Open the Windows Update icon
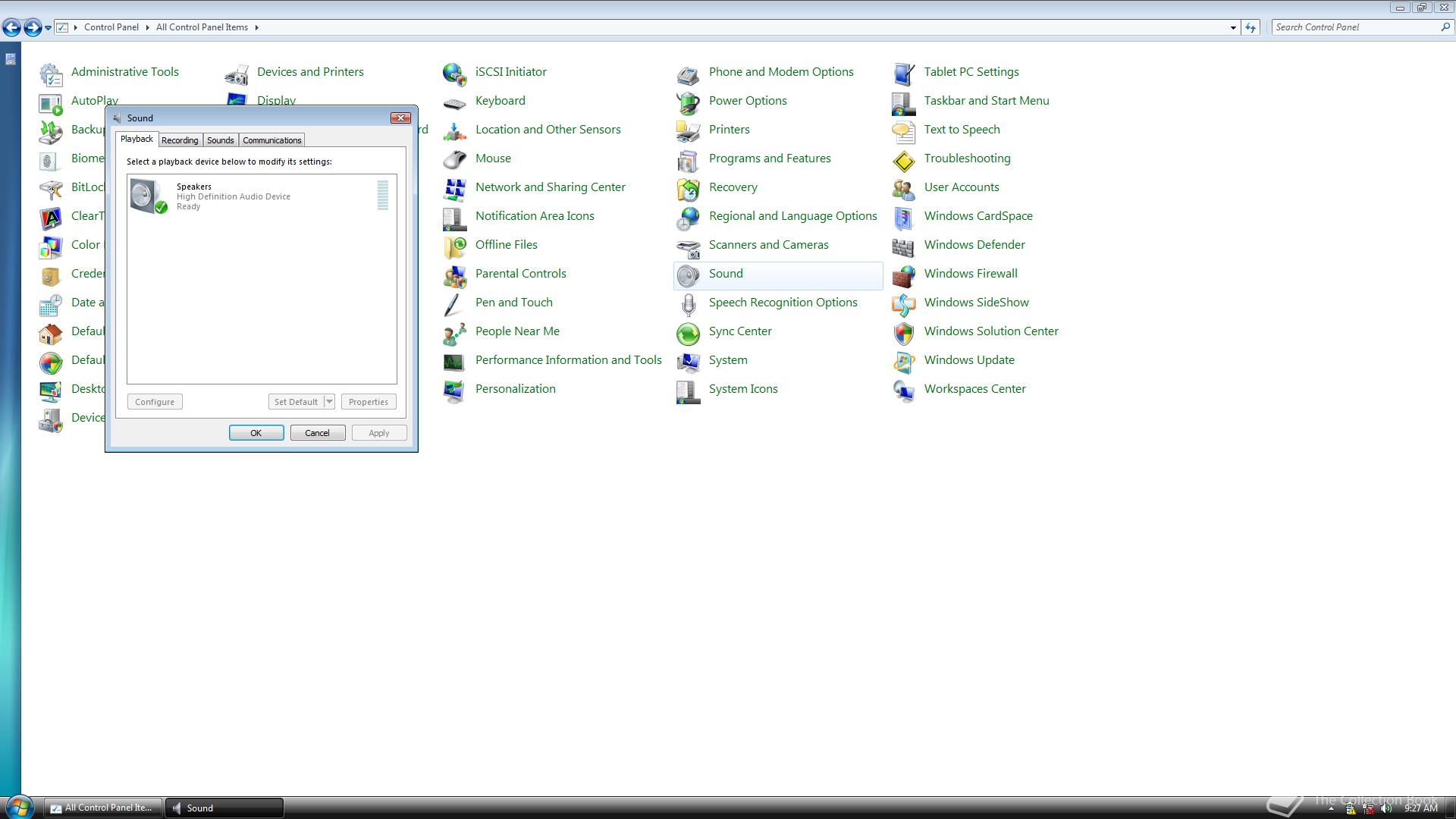The height and width of the screenshot is (819, 1456). (904, 362)
